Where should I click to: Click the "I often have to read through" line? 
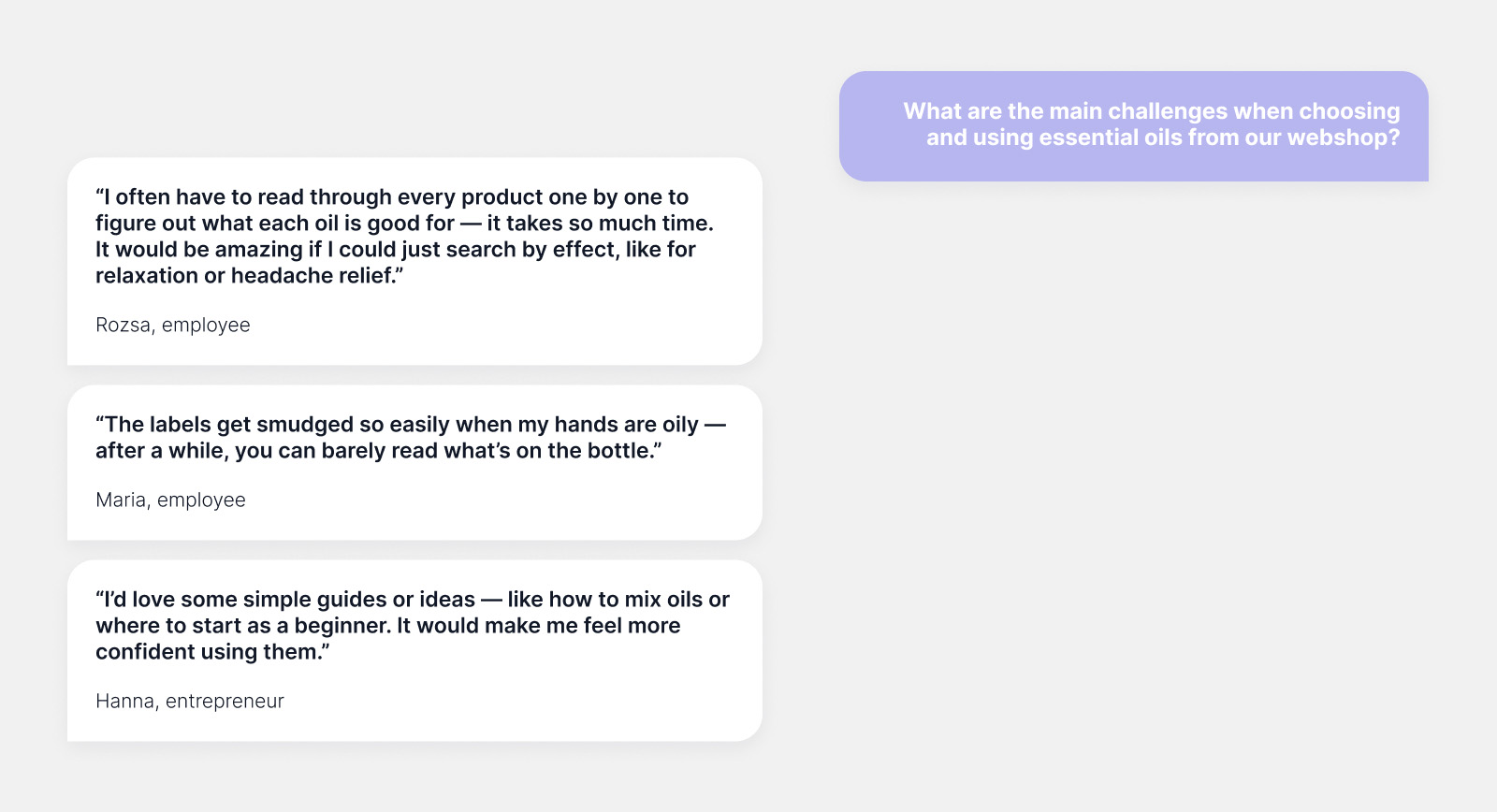point(391,197)
